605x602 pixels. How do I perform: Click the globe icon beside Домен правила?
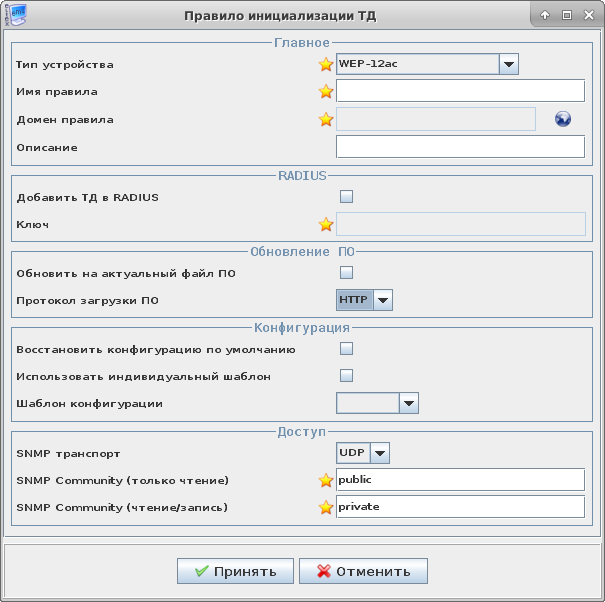tap(563, 120)
